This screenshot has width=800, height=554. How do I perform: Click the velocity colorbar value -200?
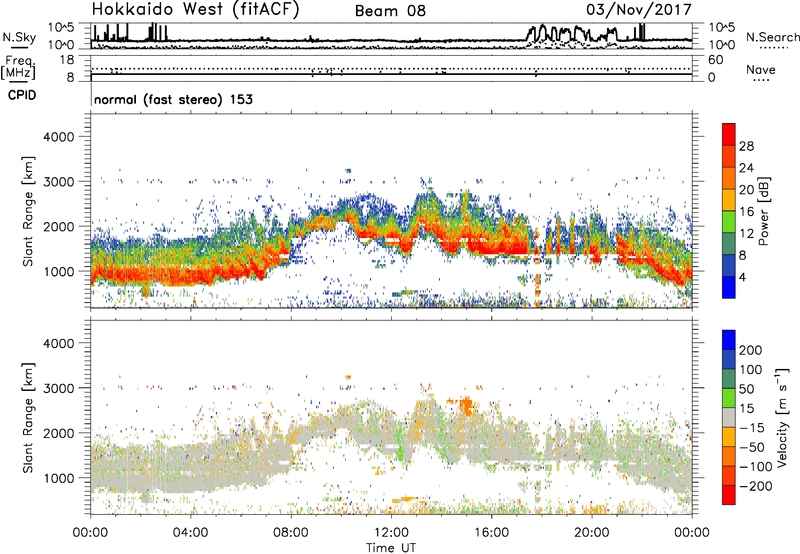pos(755,486)
